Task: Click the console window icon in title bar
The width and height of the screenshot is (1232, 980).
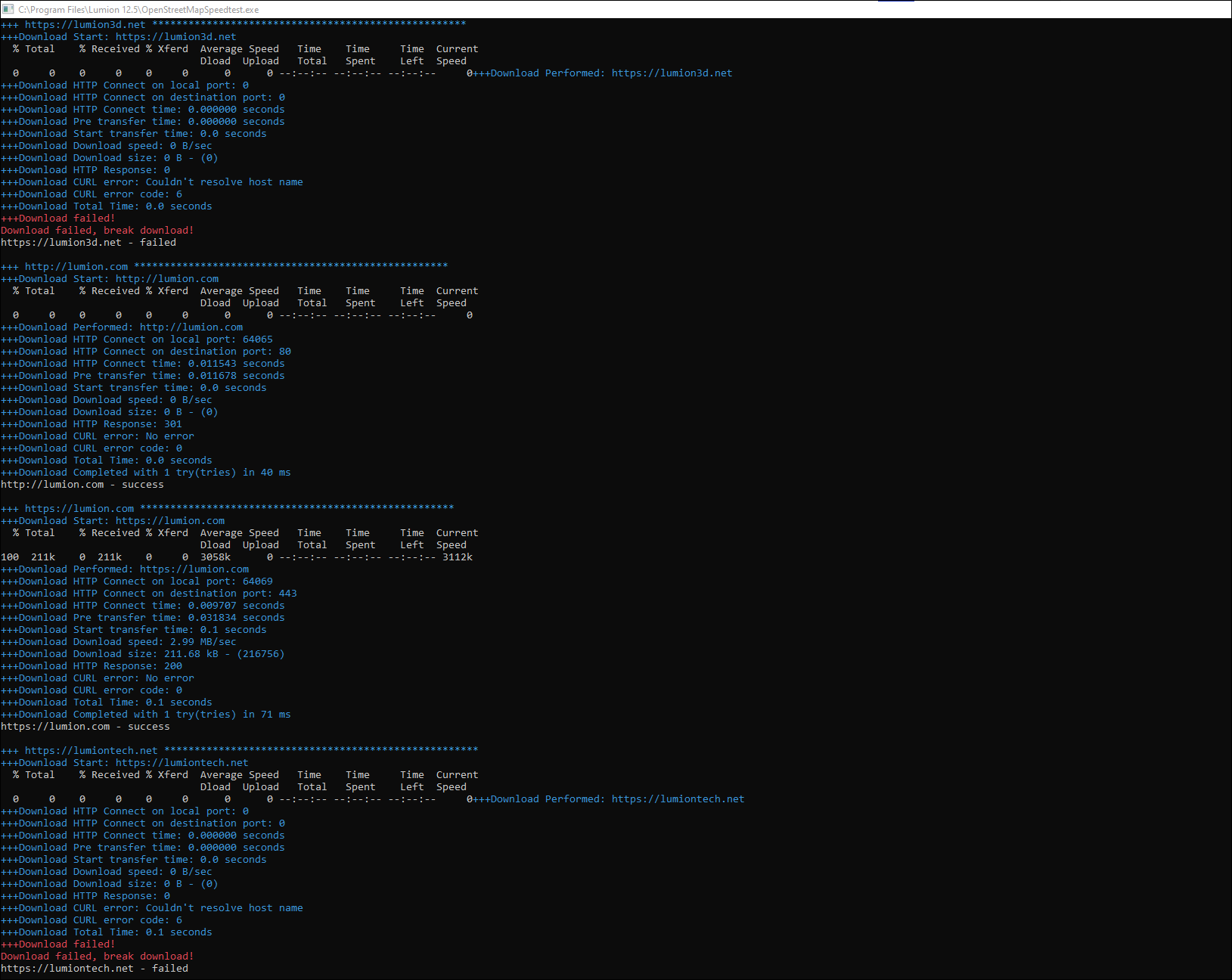Action: (8, 9)
